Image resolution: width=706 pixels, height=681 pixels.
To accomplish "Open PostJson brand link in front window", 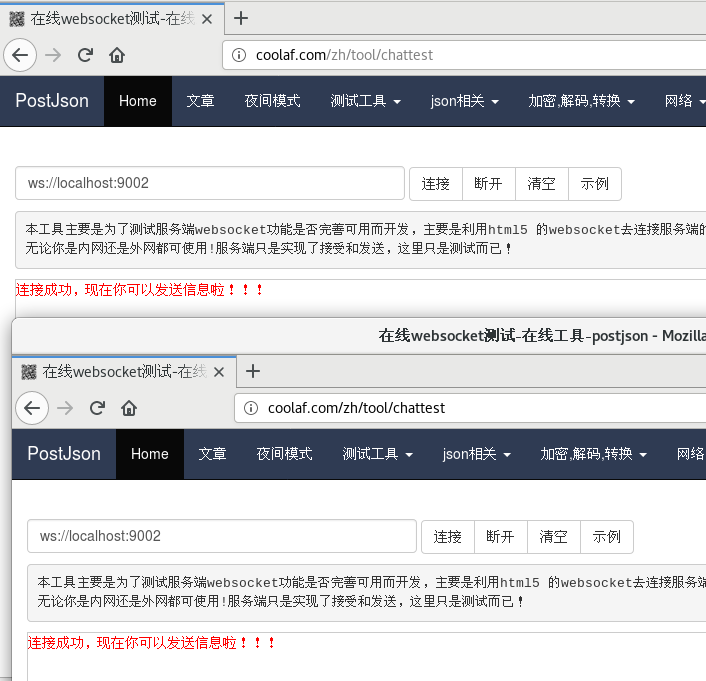I will (x=64, y=454).
